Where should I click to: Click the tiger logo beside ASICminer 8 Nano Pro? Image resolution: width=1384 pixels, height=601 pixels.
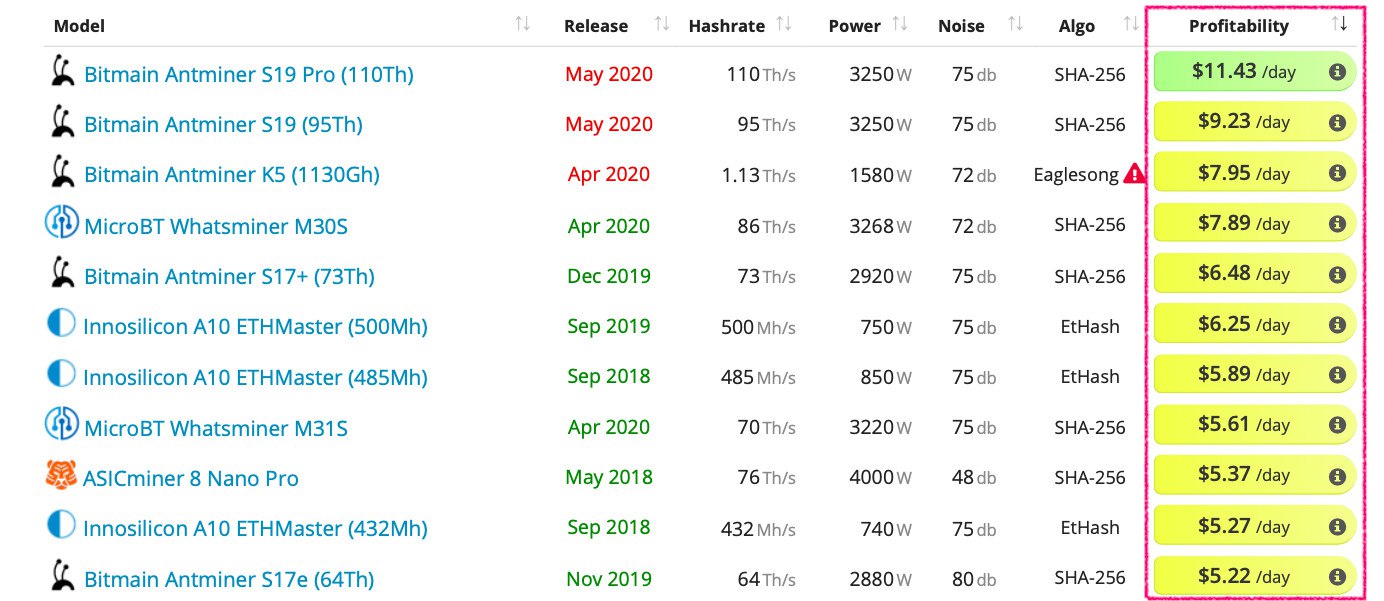pos(61,475)
